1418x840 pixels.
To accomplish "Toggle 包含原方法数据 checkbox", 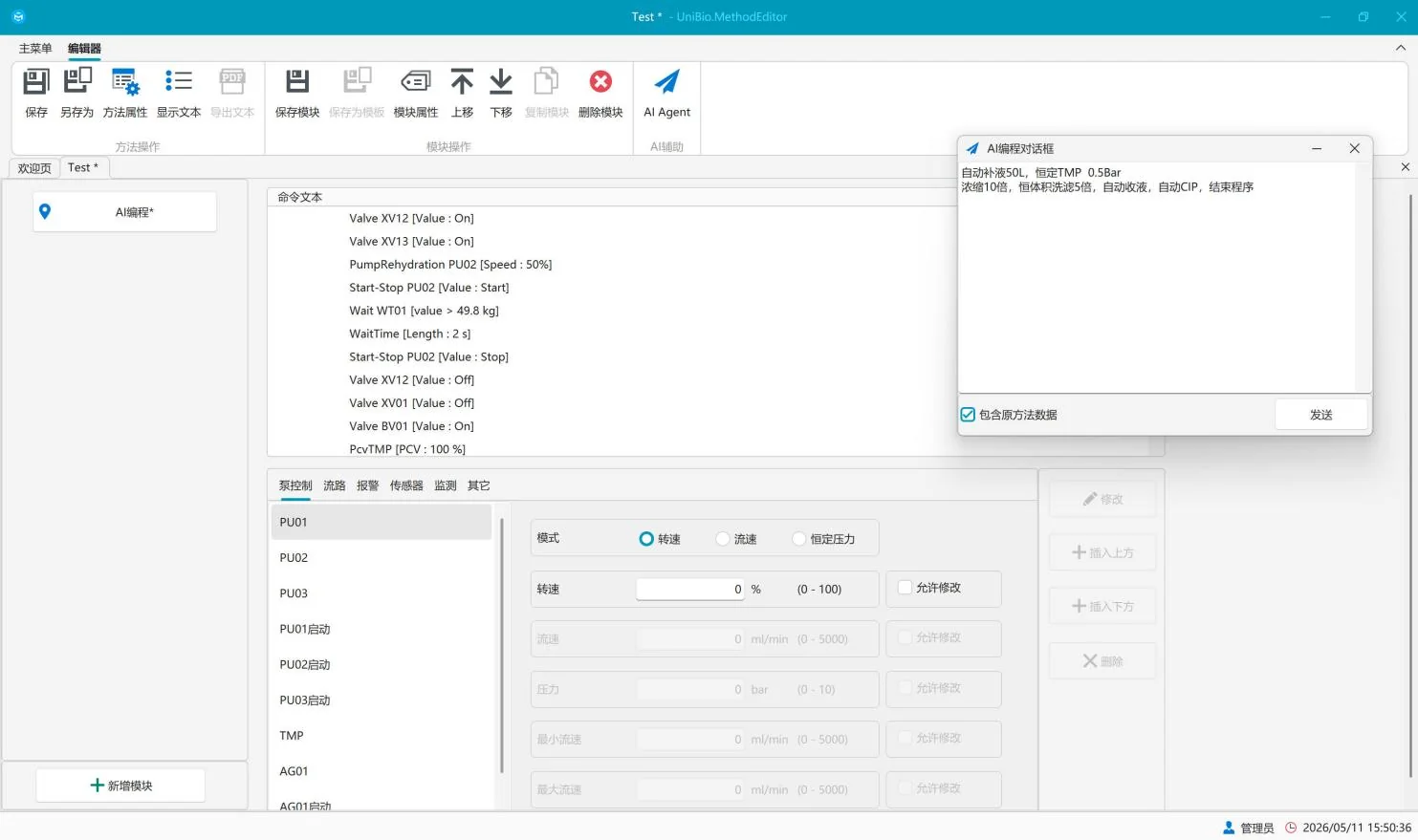I will 968,415.
